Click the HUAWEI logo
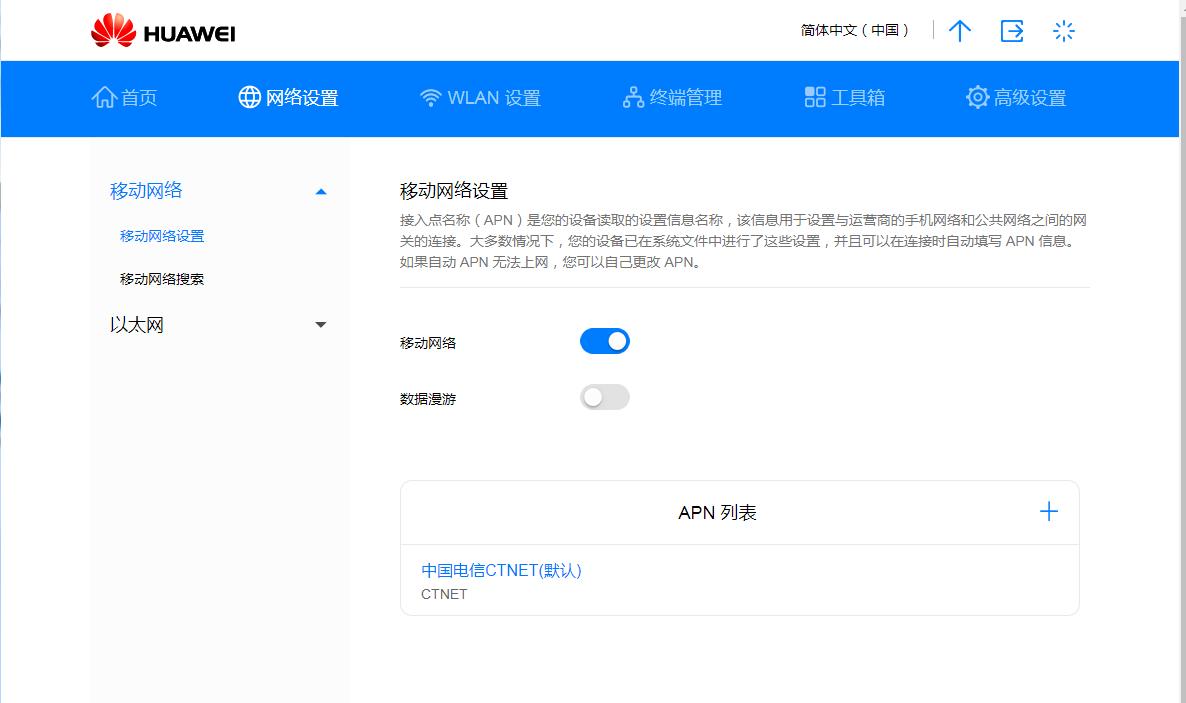 pos(163,31)
